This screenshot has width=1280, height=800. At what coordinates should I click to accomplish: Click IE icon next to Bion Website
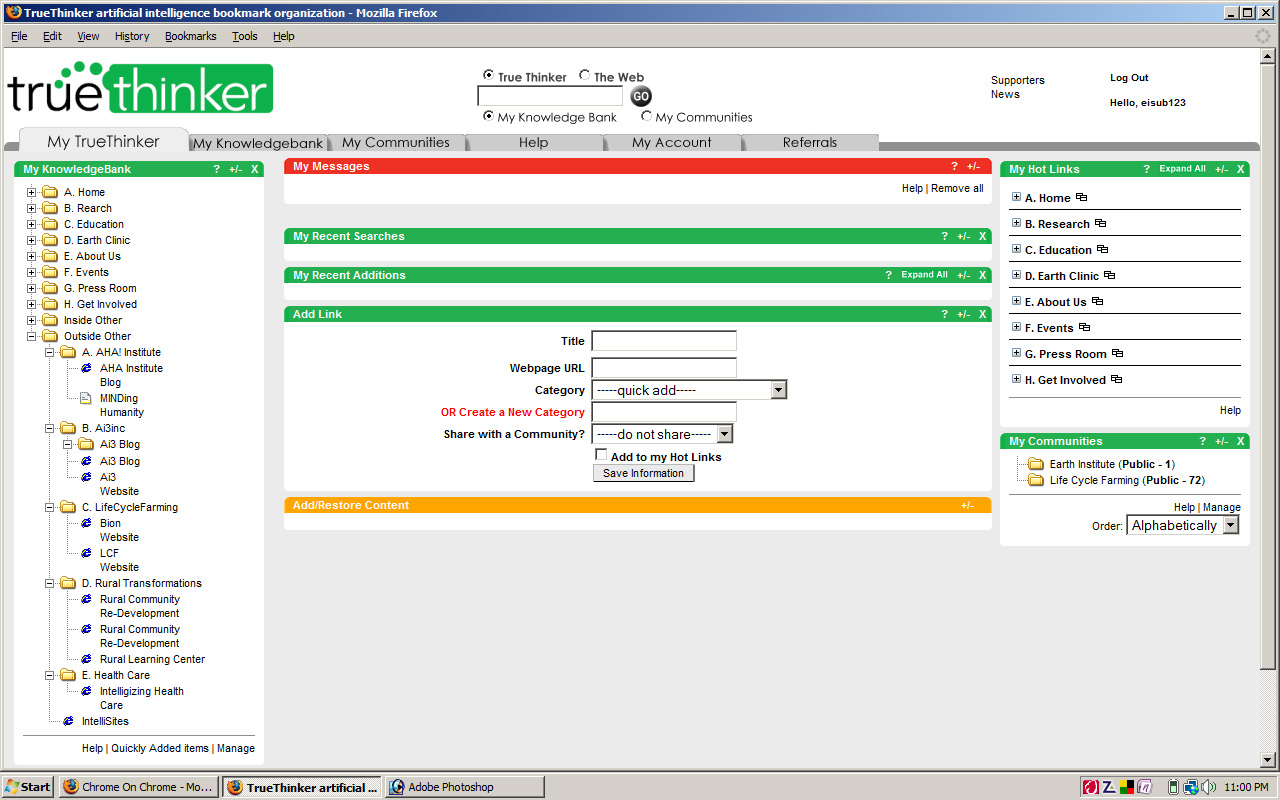[86, 523]
